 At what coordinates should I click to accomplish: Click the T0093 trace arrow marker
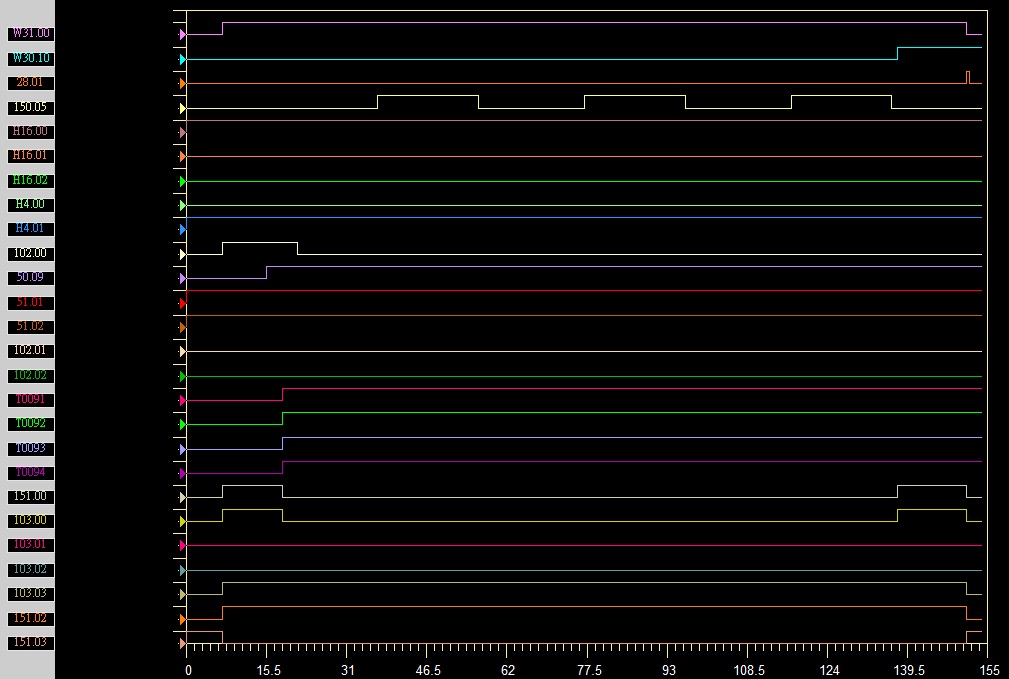(x=182, y=449)
